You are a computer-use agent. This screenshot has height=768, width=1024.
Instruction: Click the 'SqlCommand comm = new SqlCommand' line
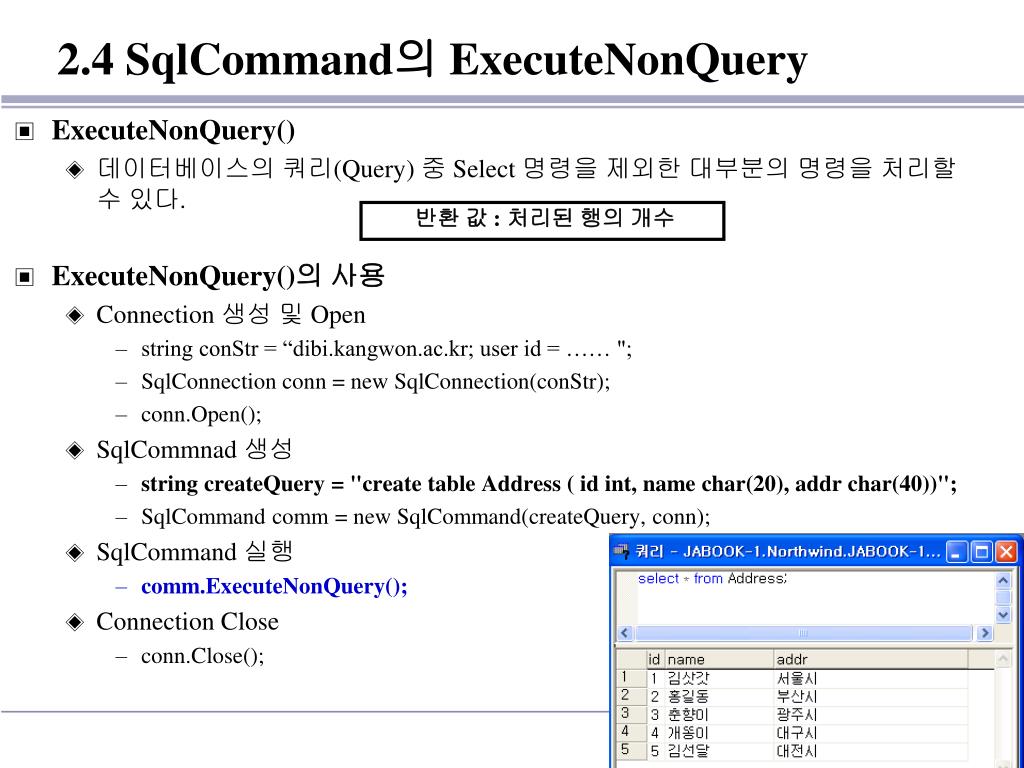point(425,517)
